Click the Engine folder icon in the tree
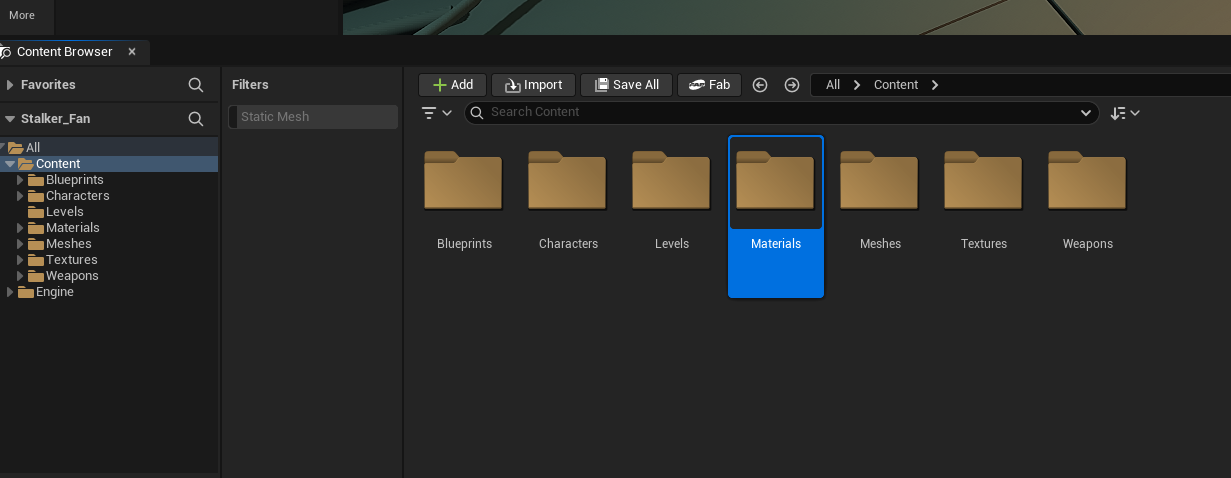The height and width of the screenshot is (478, 1231). click(26, 292)
